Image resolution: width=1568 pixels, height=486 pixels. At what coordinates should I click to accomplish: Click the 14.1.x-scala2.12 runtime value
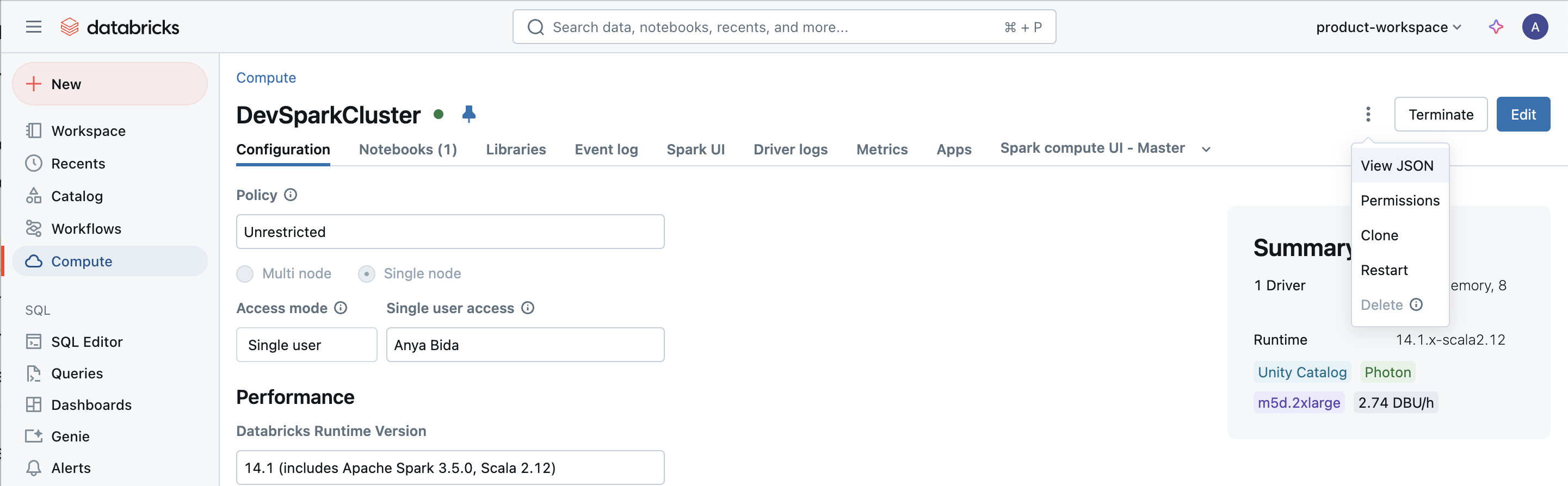click(1450, 339)
